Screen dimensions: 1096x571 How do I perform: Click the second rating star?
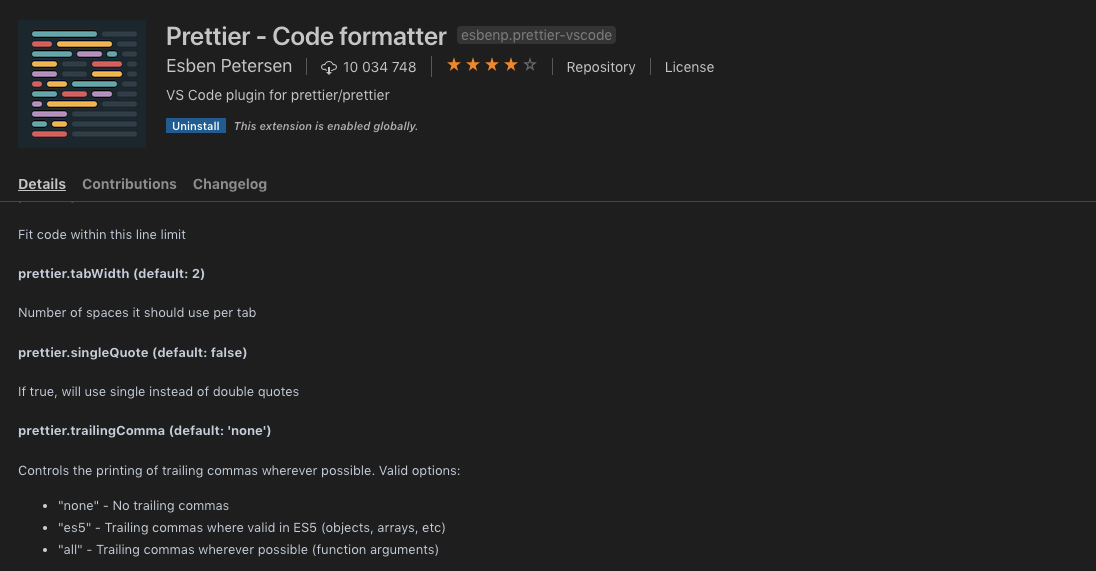473,65
